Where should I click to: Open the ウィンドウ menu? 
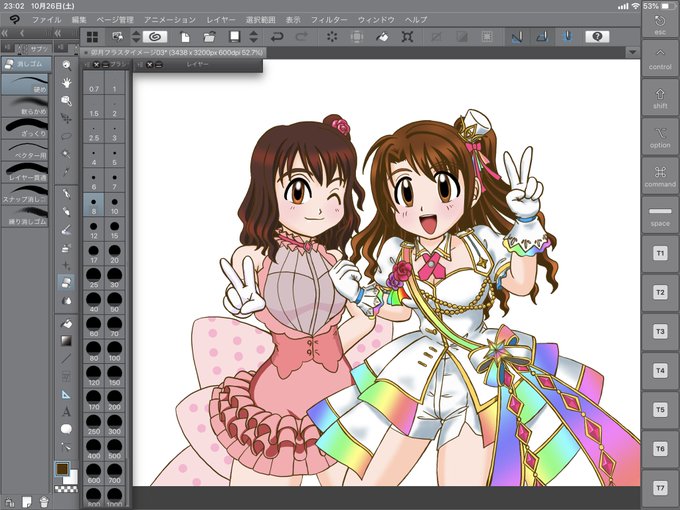tap(376, 20)
